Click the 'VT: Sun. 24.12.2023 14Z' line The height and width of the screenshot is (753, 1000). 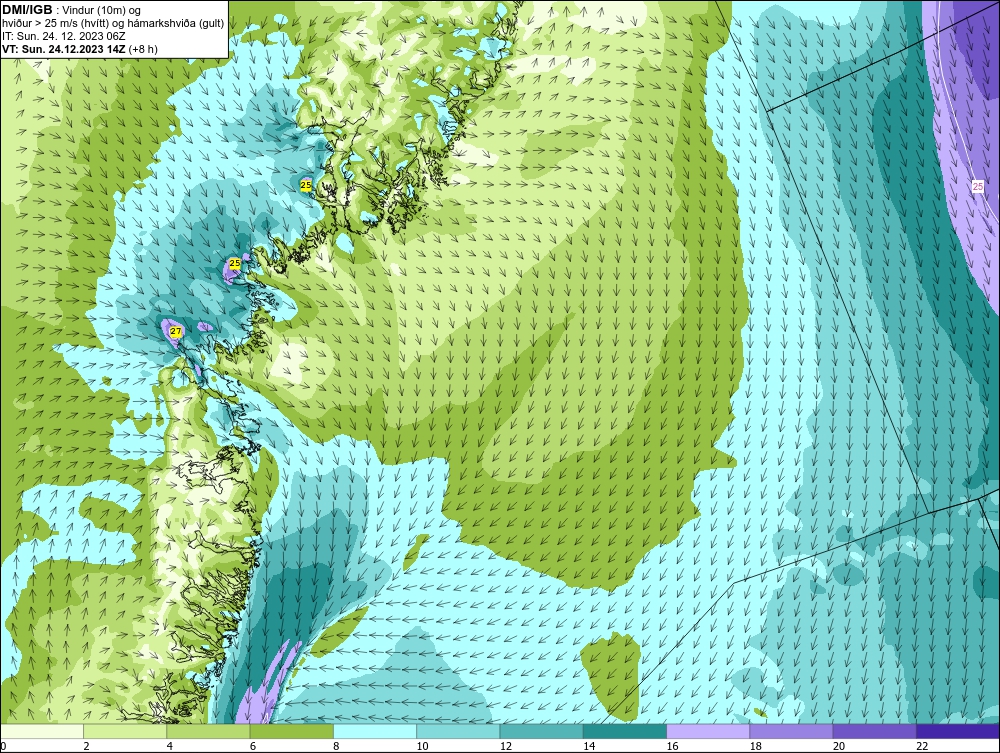64,48
